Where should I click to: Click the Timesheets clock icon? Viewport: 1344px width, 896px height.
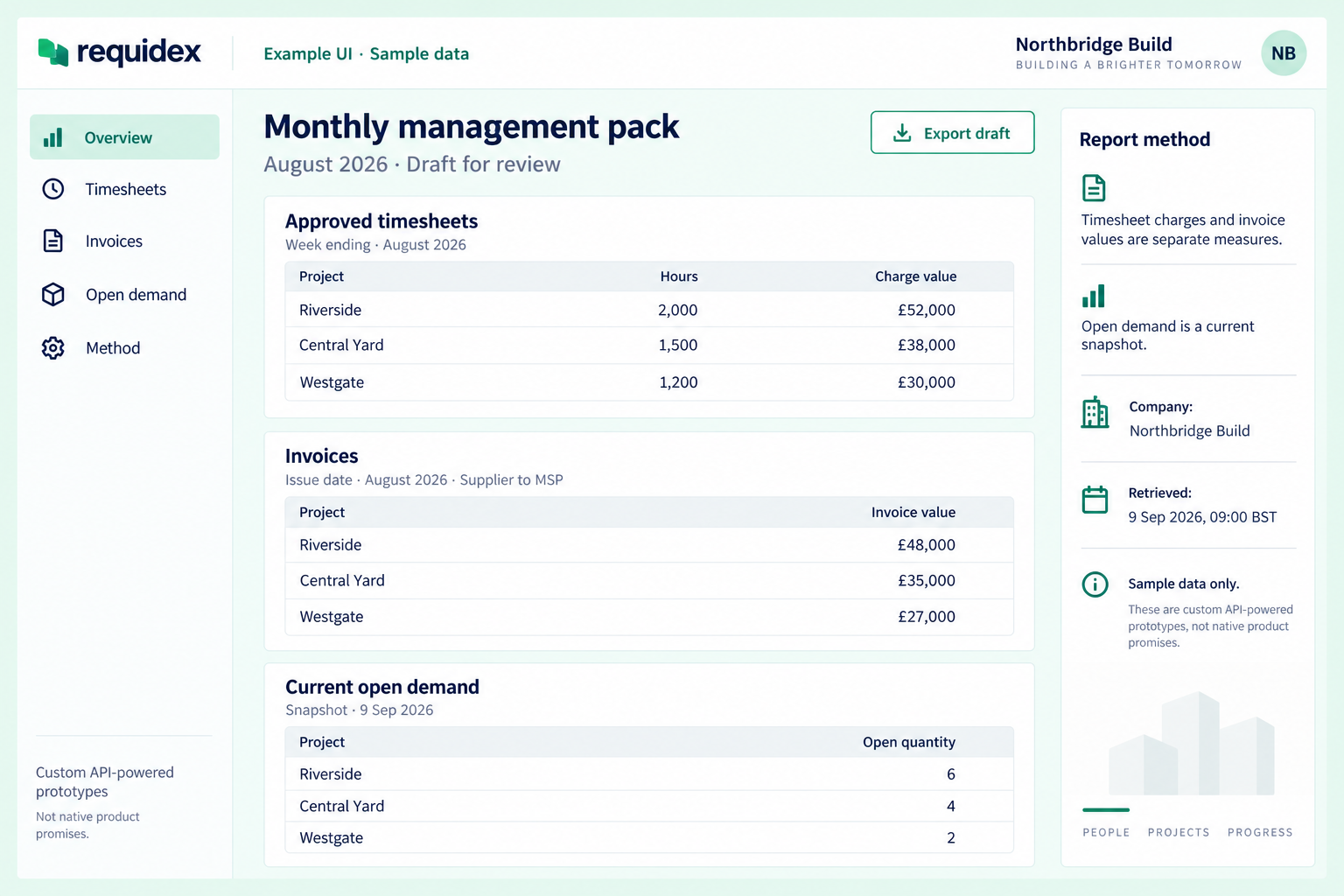tap(53, 189)
